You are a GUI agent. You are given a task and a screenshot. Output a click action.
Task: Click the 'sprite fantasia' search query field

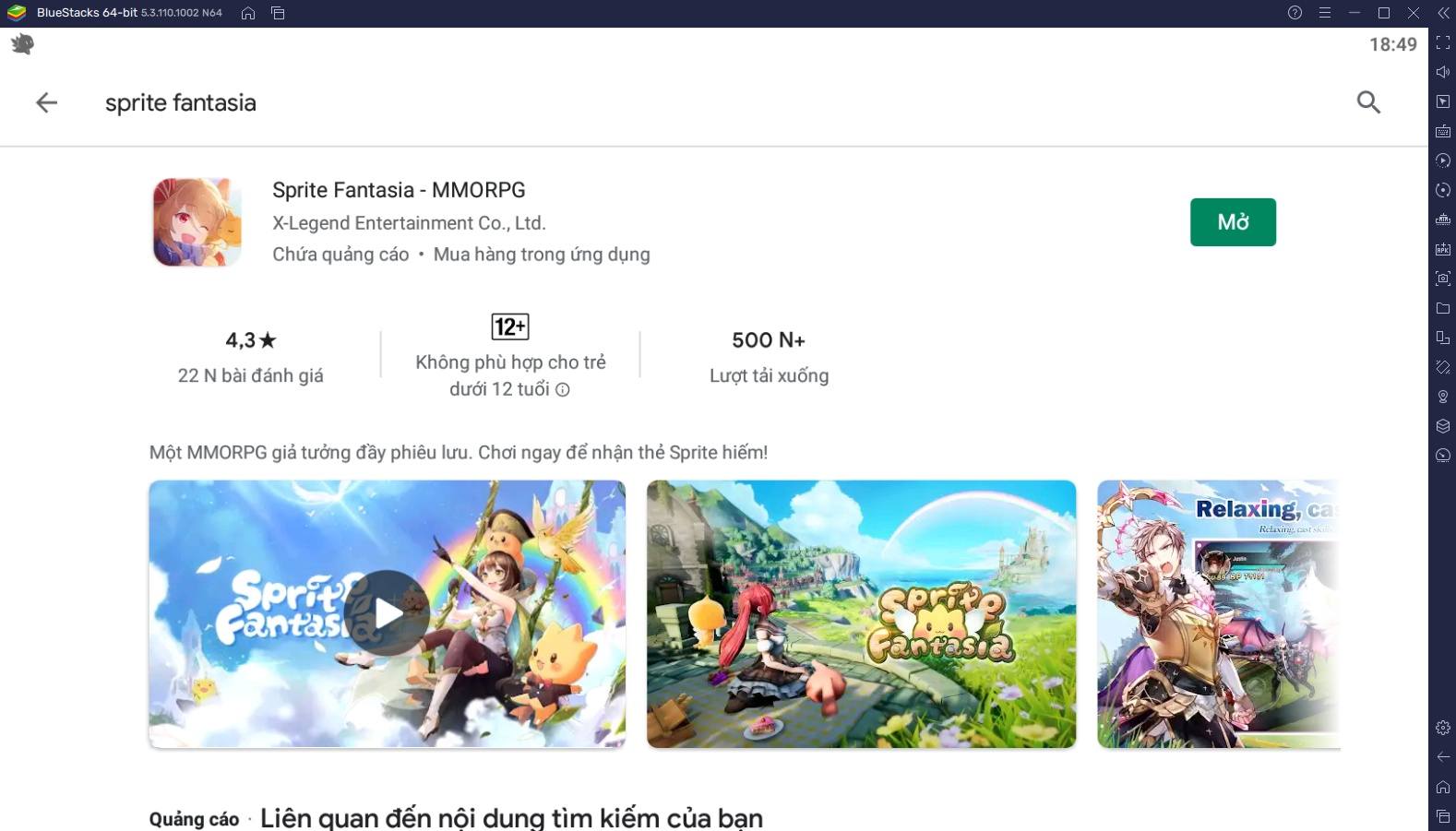181,102
